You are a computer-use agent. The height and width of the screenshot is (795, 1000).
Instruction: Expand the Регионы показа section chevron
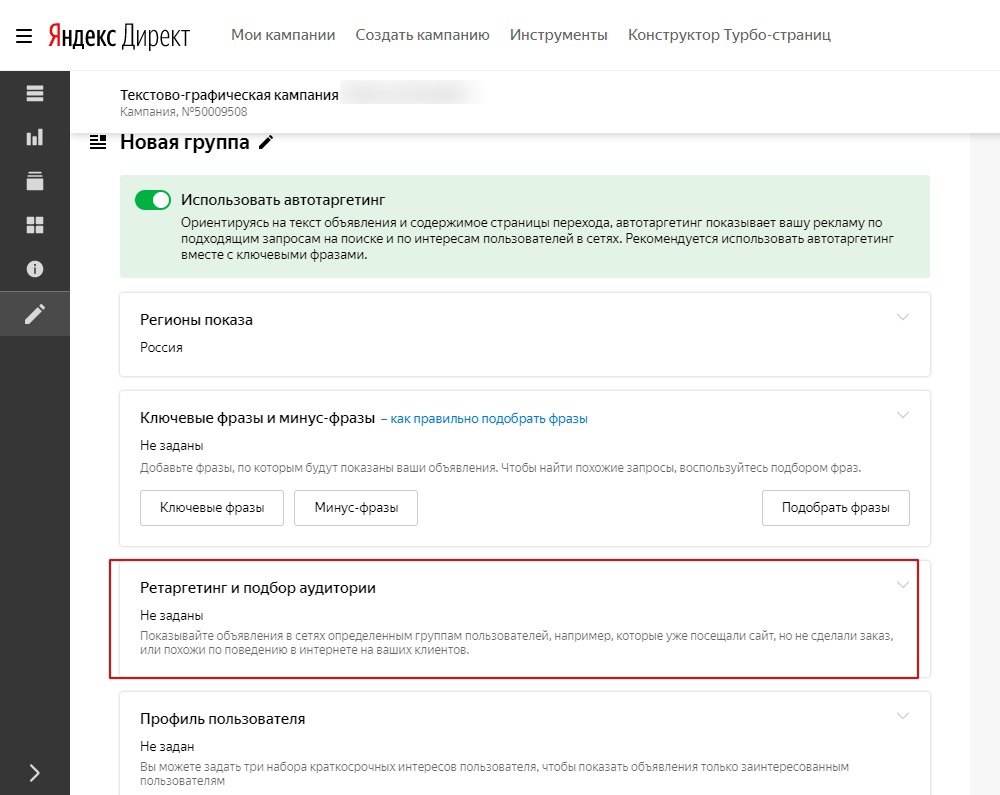pyautogui.click(x=903, y=317)
